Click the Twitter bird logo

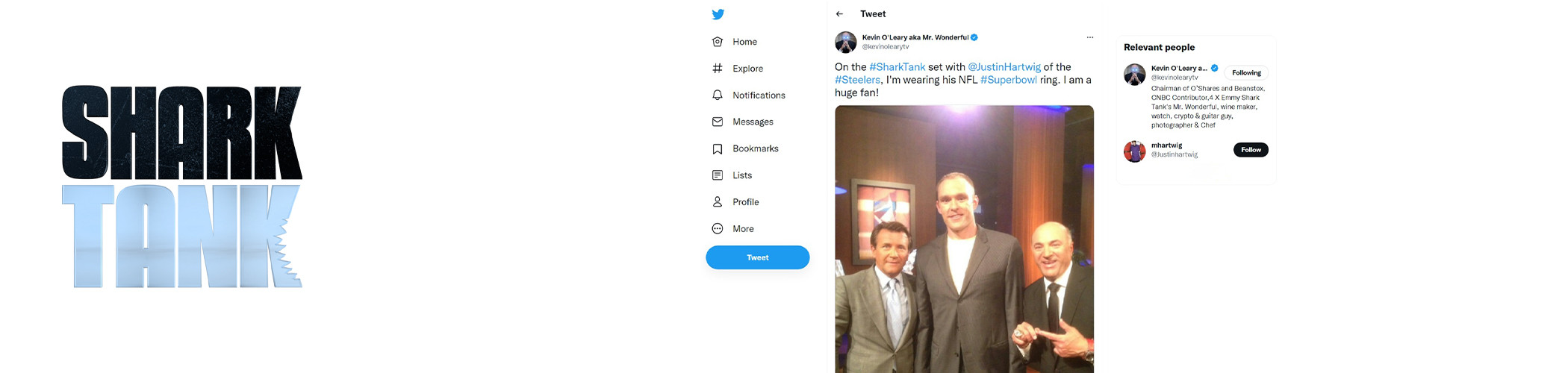point(718,14)
